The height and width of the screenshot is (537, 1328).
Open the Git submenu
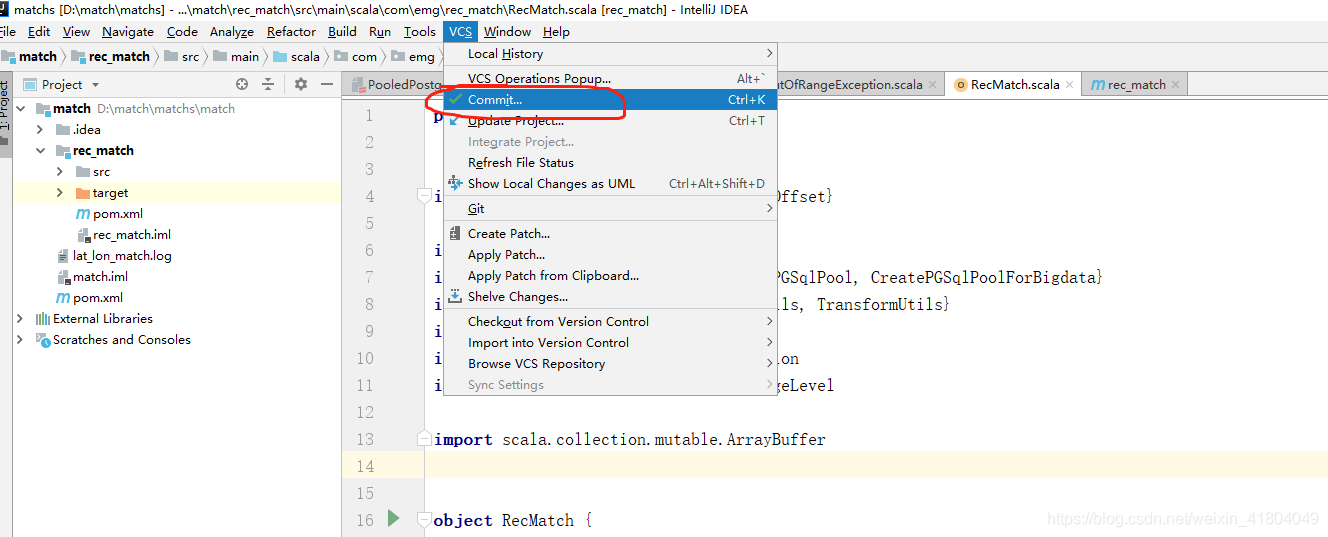pyautogui.click(x=610, y=209)
